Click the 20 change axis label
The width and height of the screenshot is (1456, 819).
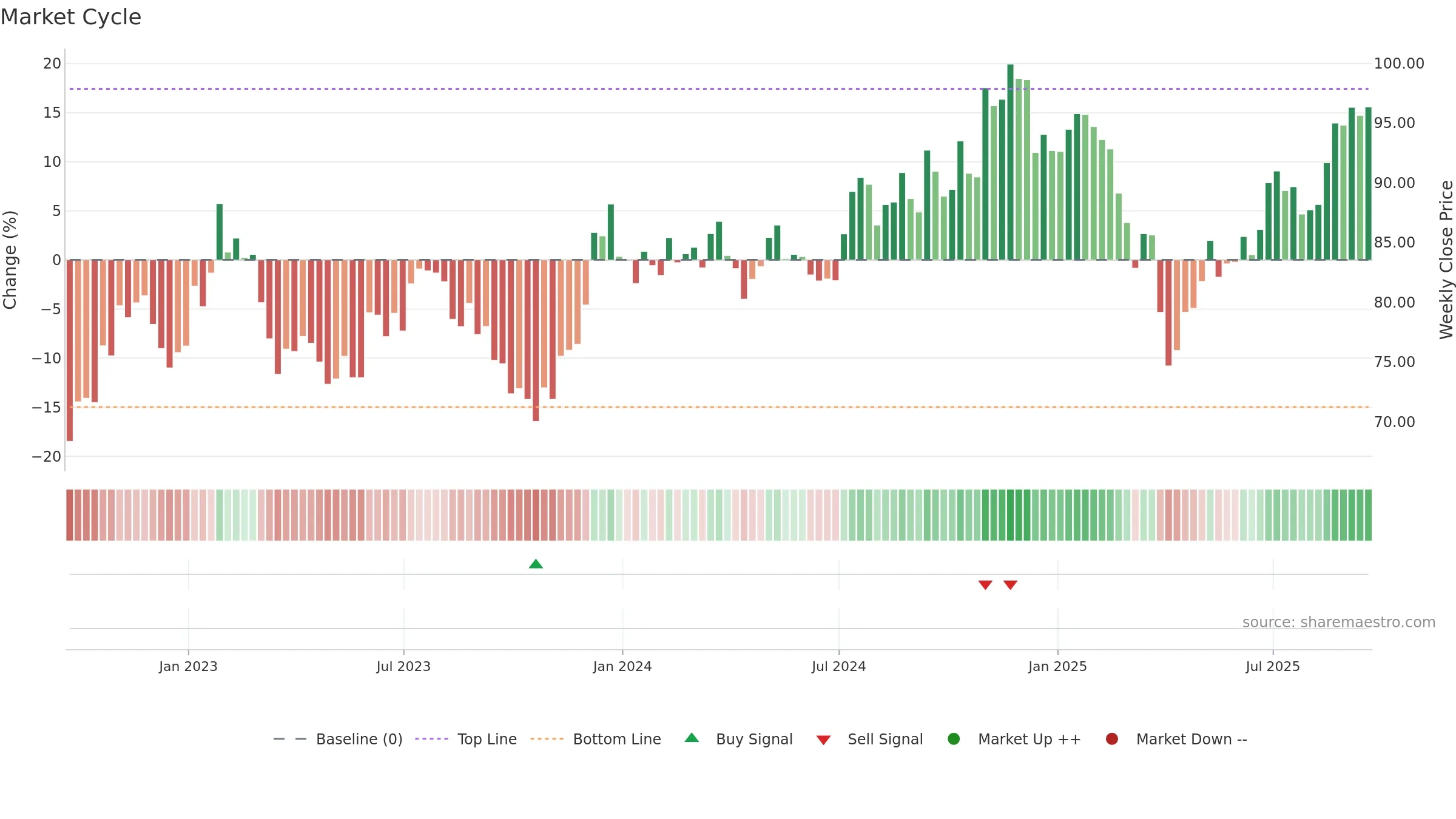[52, 63]
